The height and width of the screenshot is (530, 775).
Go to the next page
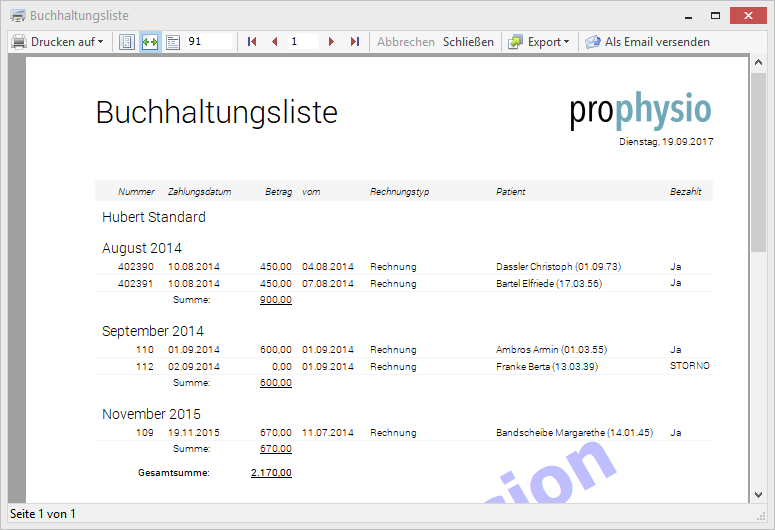point(331,42)
